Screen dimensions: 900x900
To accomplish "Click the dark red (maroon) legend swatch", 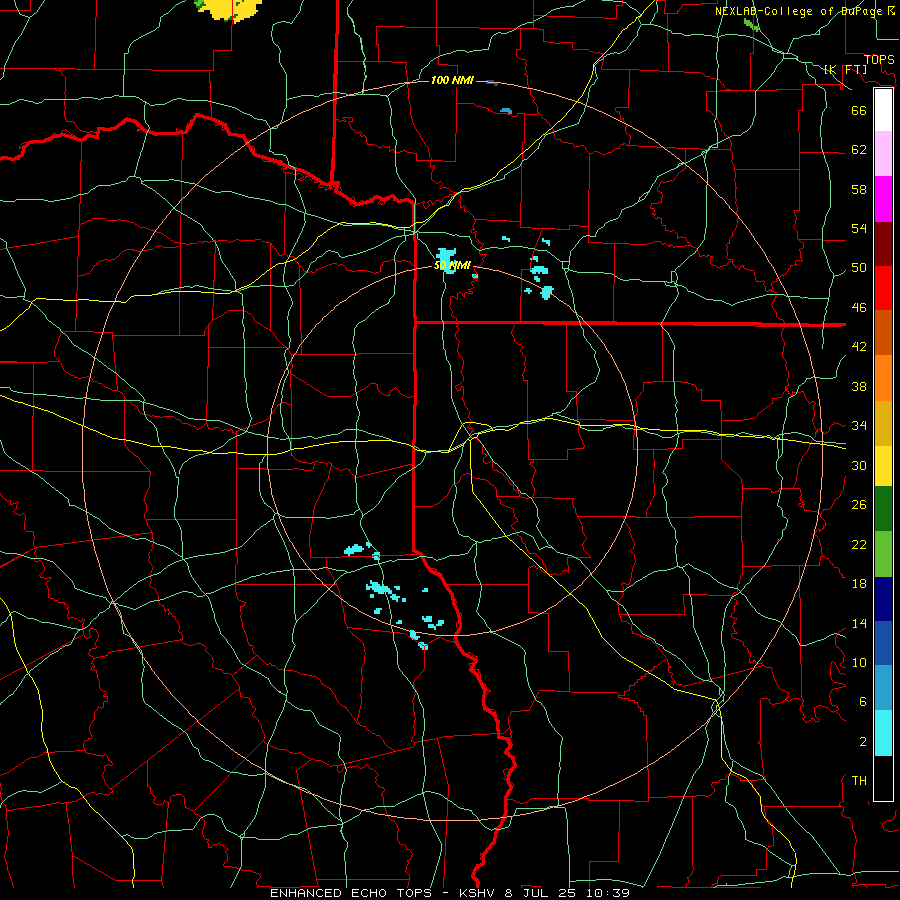I will (x=883, y=244).
